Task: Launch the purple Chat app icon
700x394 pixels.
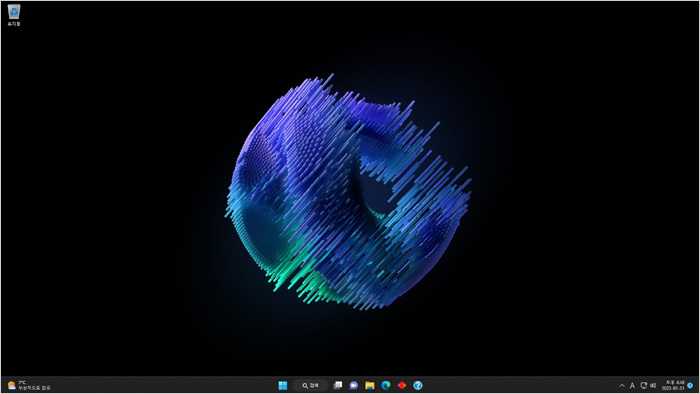Action: tap(354, 385)
